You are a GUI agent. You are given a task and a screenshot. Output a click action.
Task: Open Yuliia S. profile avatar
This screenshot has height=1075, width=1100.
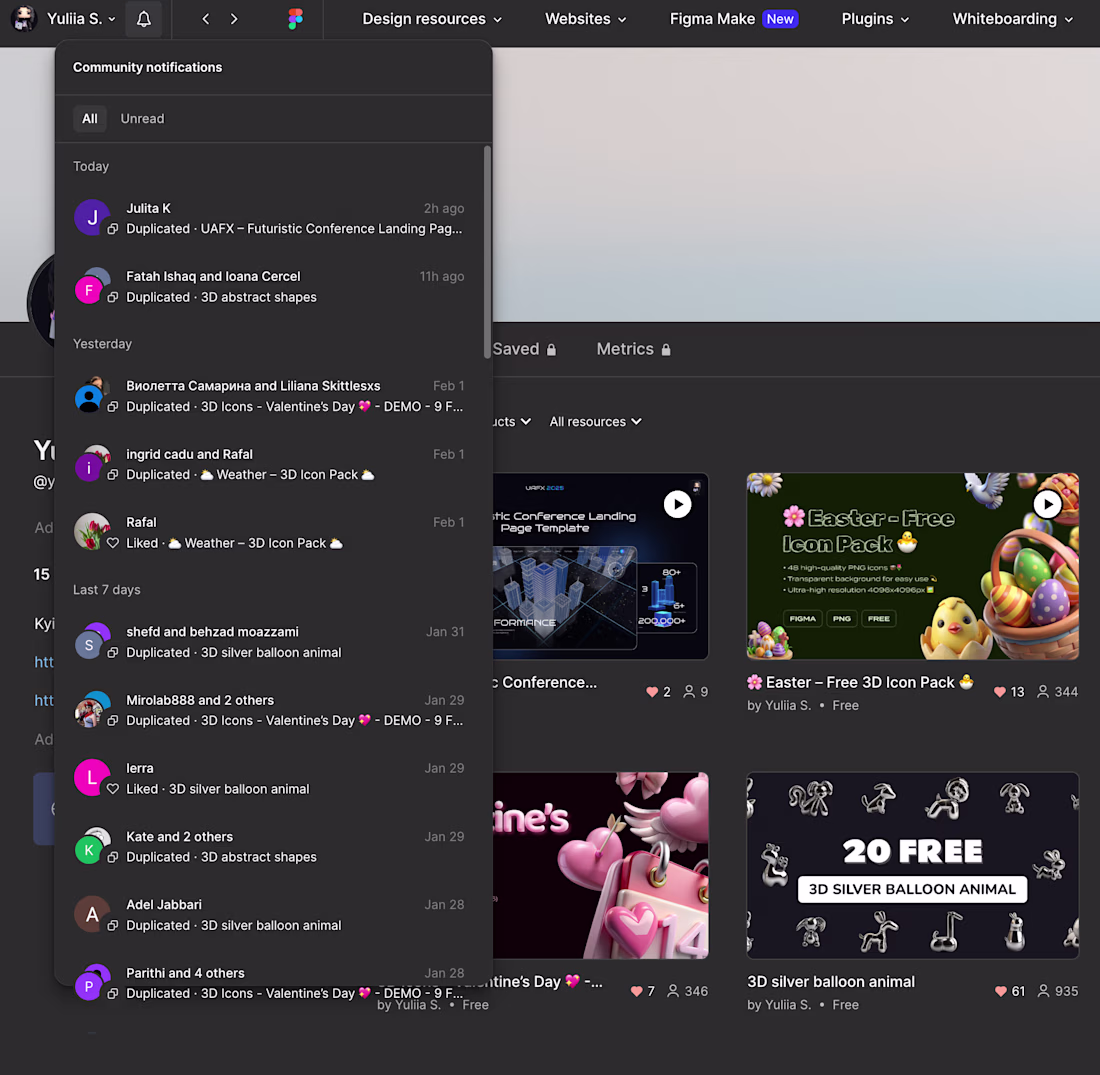click(23, 19)
